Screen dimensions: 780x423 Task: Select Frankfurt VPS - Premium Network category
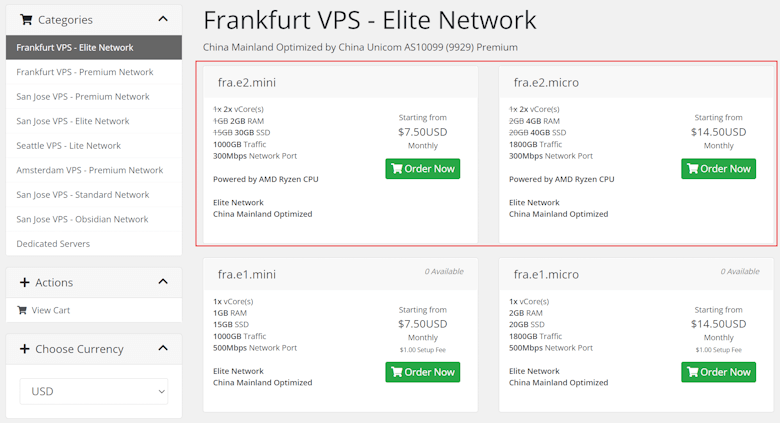click(x=85, y=72)
